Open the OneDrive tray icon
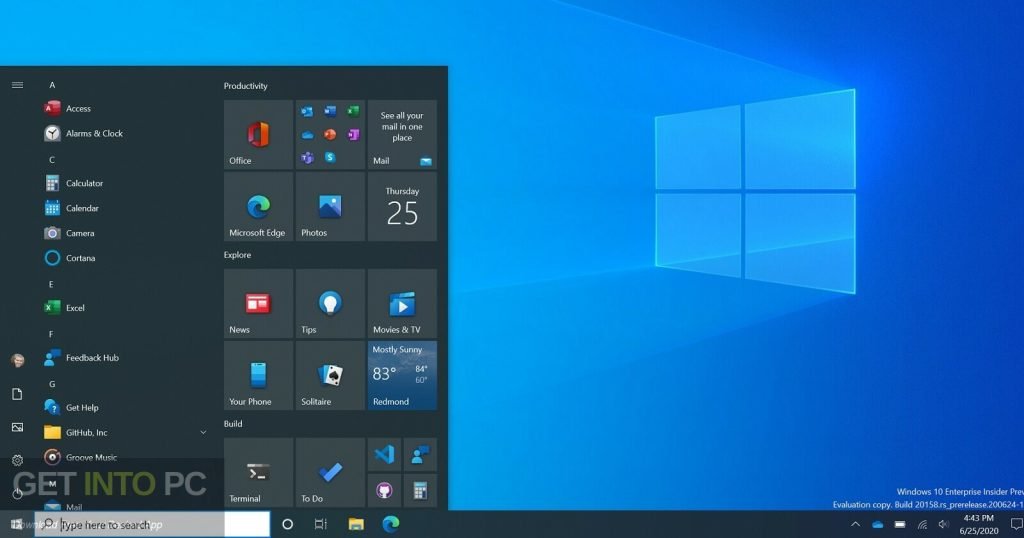Screen dimensions: 1024x538 point(878,524)
